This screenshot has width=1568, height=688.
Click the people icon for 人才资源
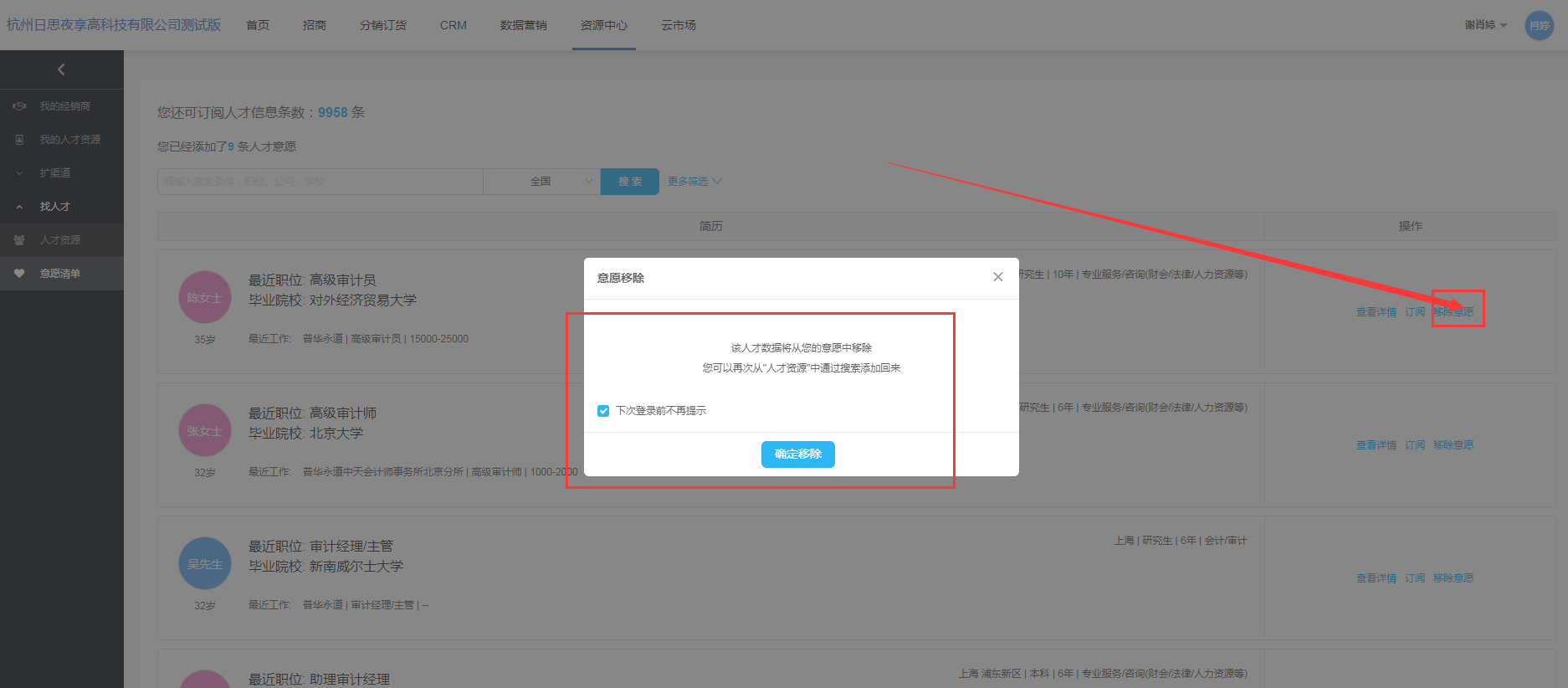(19, 240)
